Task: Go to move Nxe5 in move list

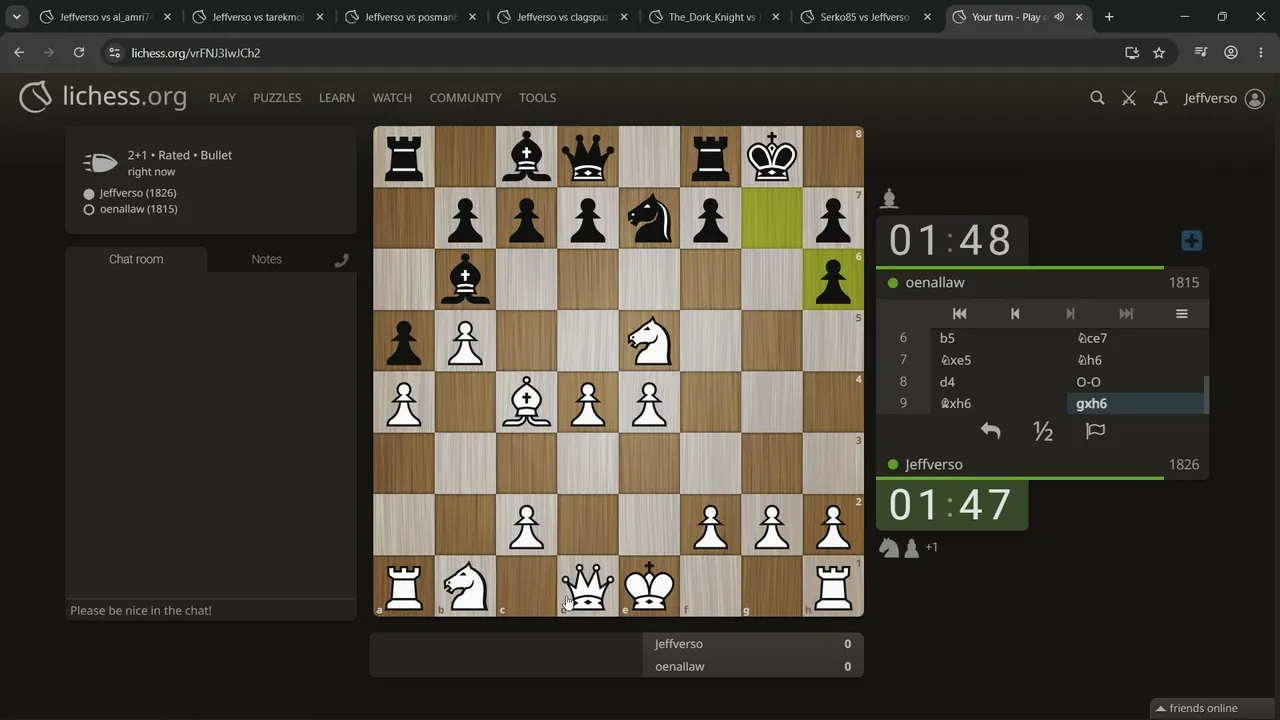Action: tap(1000, 360)
